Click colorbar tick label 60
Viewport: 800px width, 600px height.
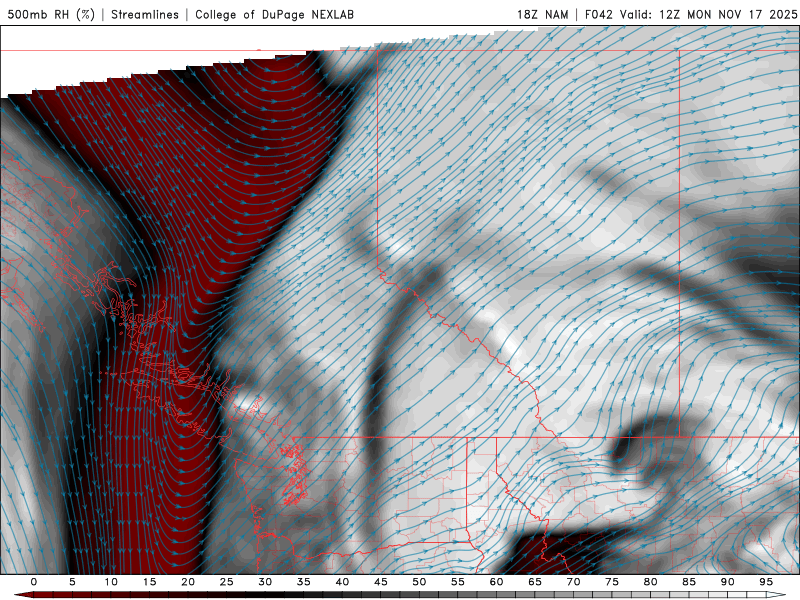click(x=496, y=582)
